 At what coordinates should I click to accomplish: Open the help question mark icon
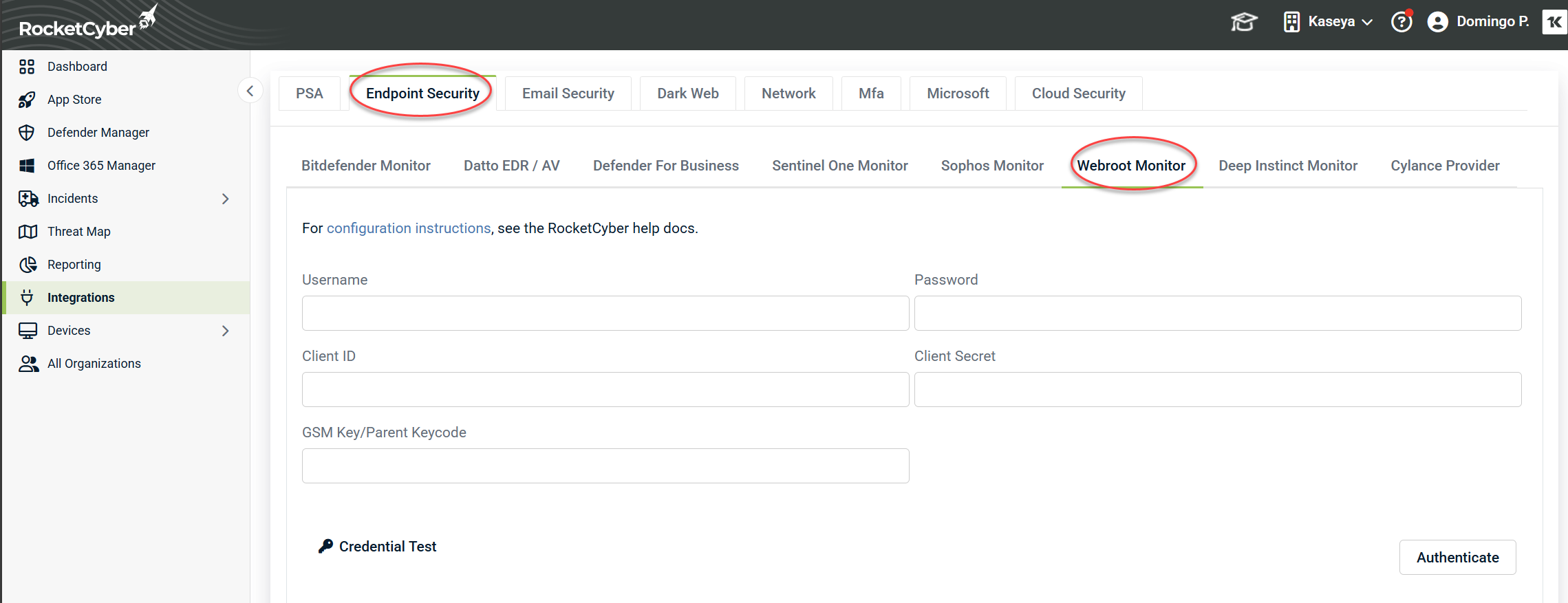coord(1401,22)
